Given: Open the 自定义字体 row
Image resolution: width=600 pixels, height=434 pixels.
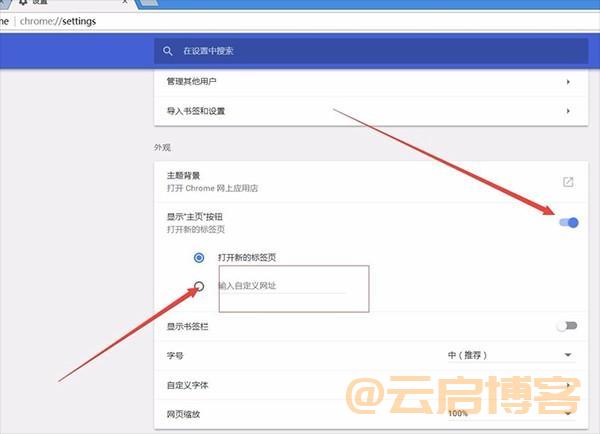Looking at the screenshot, I should [371, 385].
